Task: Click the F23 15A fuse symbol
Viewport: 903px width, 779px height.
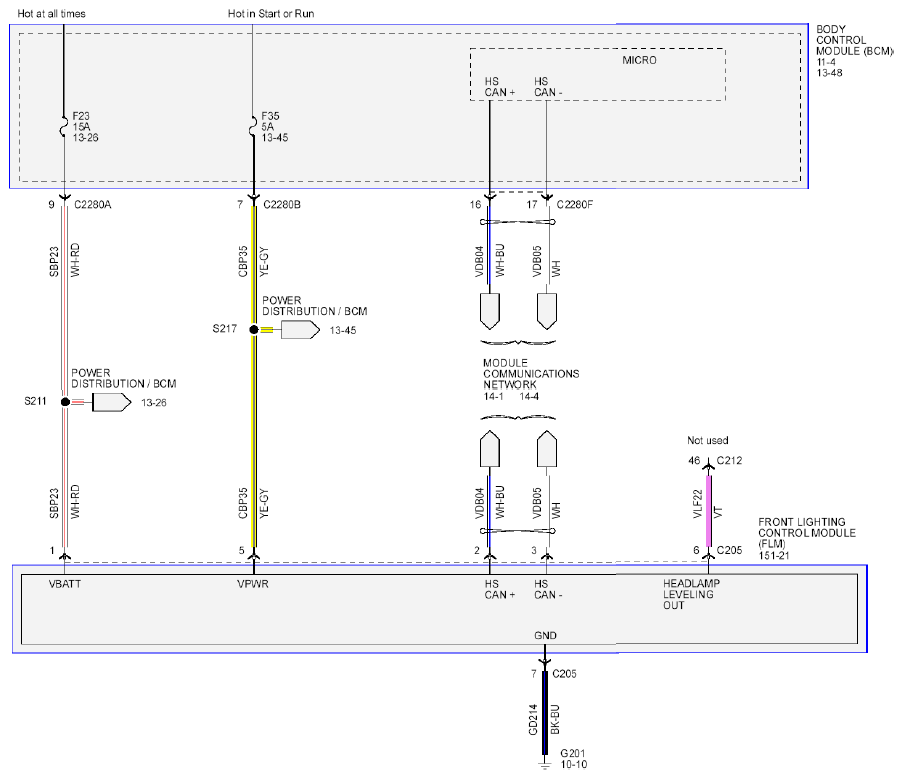Action: point(64,127)
